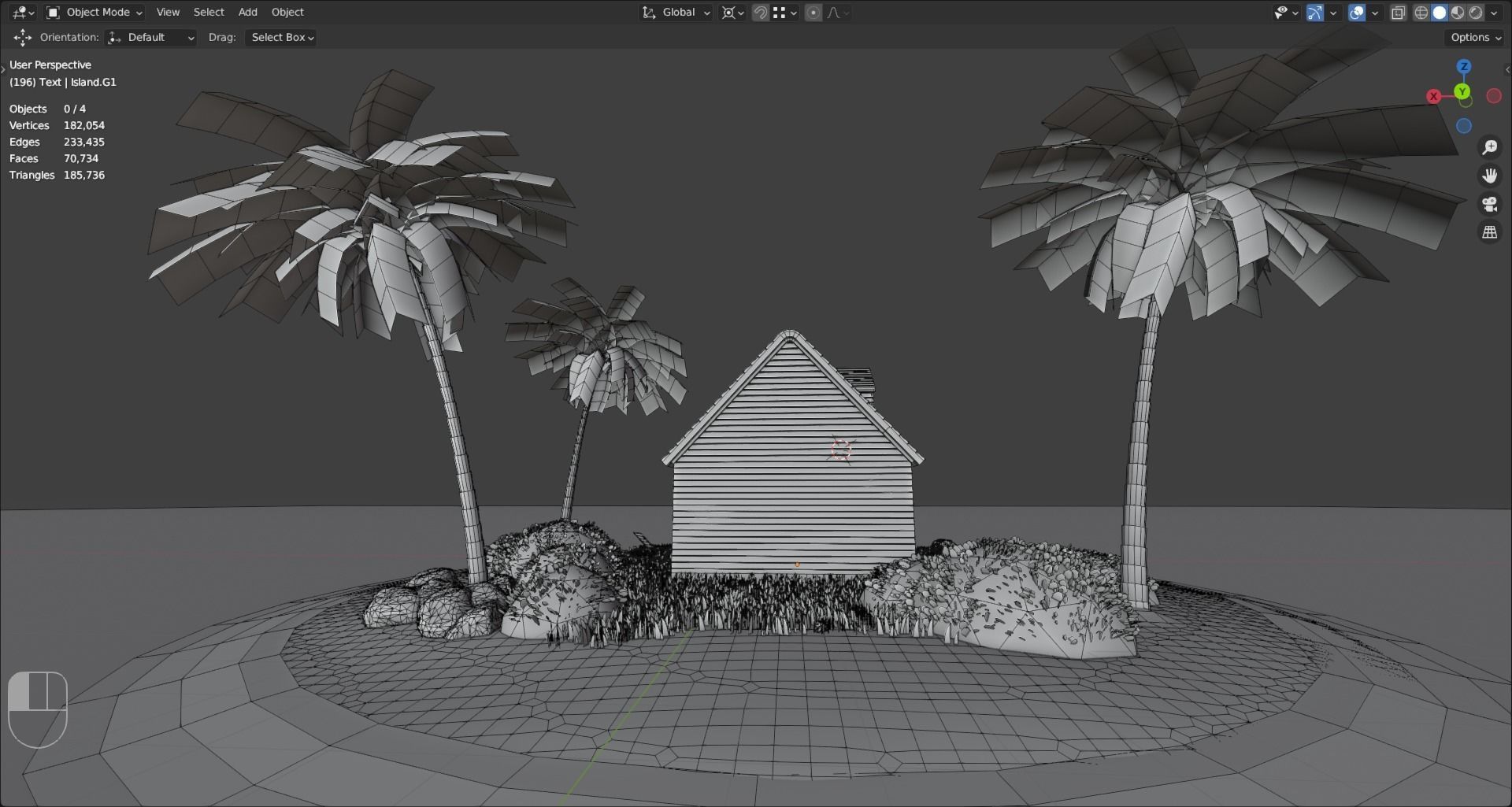Open the proportional falloff curve menu

pos(837,12)
